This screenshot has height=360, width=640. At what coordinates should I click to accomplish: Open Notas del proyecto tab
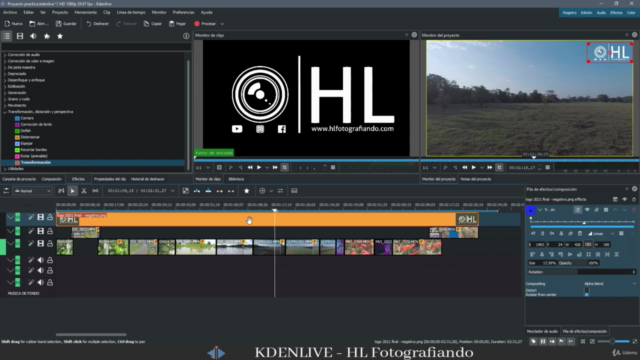coord(476,179)
